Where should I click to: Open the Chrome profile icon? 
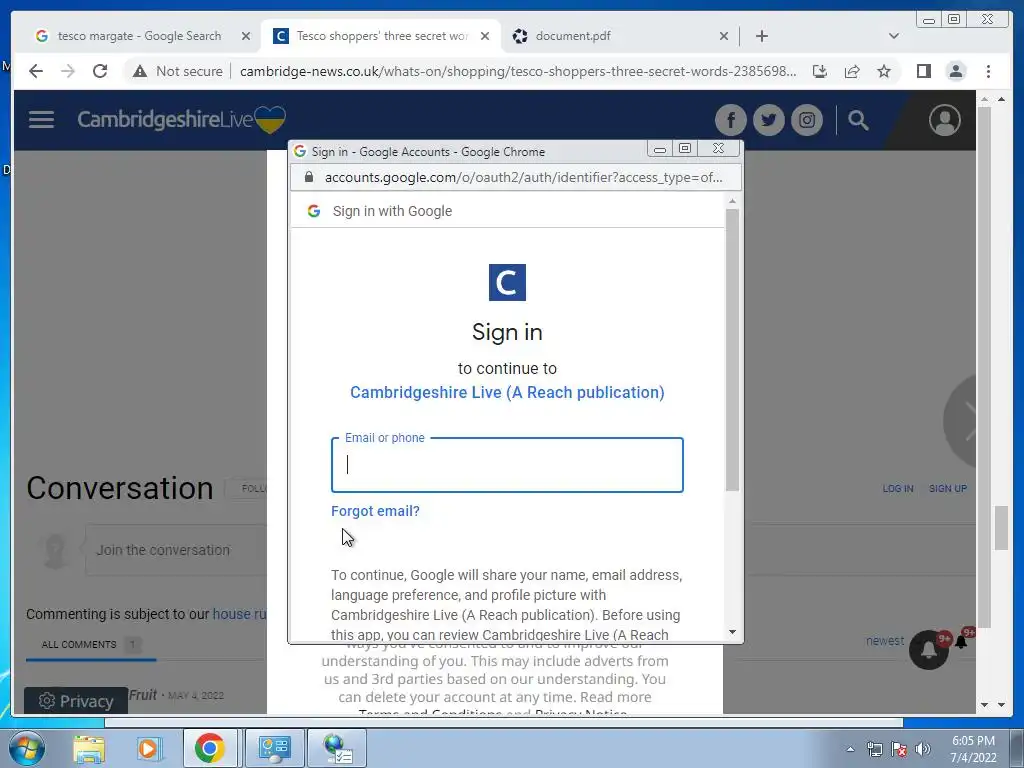coord(956,71)
